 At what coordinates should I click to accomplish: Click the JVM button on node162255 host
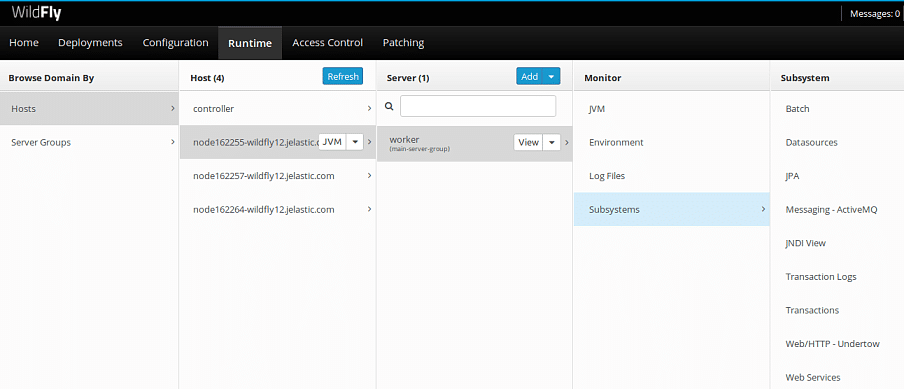tap(332, 142)
